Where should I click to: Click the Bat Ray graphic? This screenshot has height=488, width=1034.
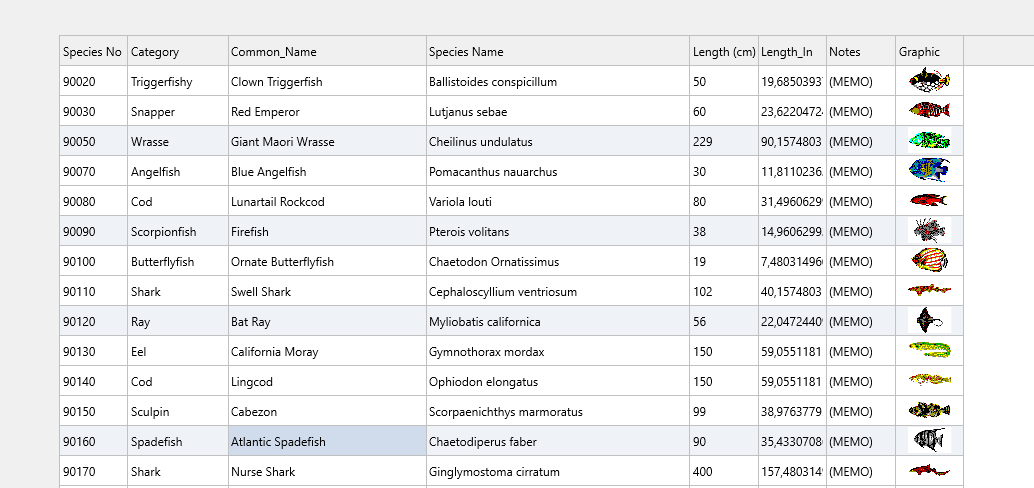tap(929, 321)
